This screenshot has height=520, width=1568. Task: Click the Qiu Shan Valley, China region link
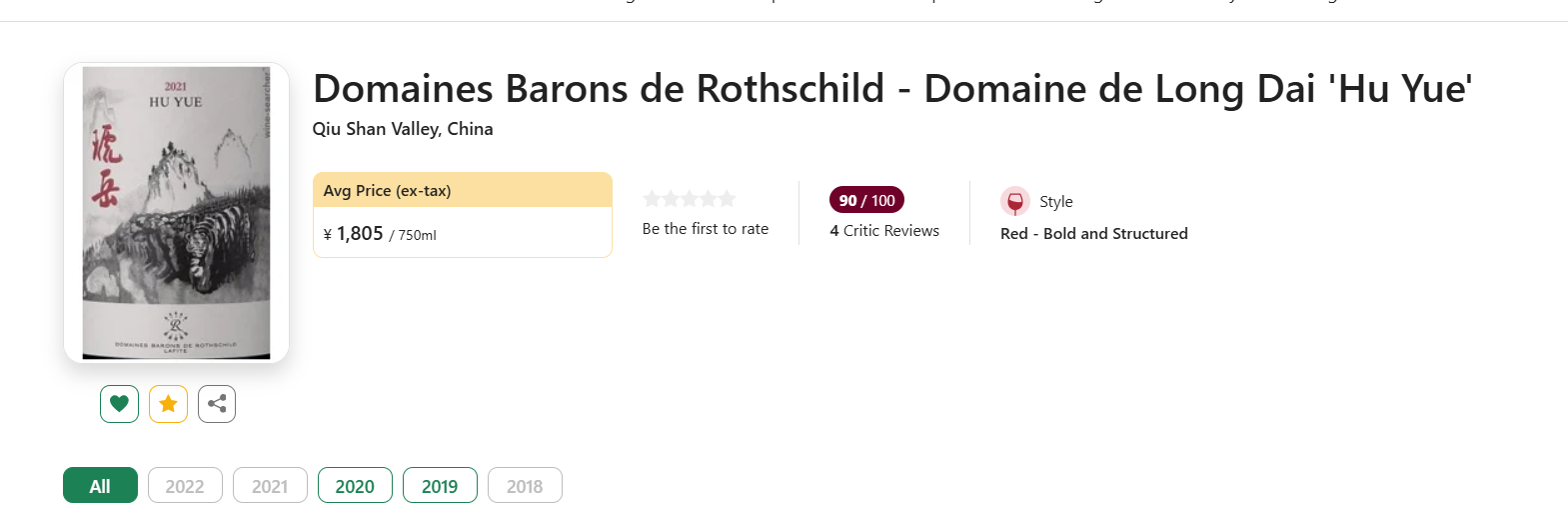[x=403, y=129]
